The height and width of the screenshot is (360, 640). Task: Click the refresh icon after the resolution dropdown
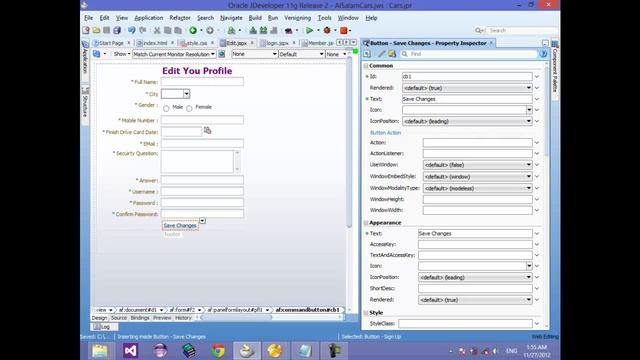point(222,54)
